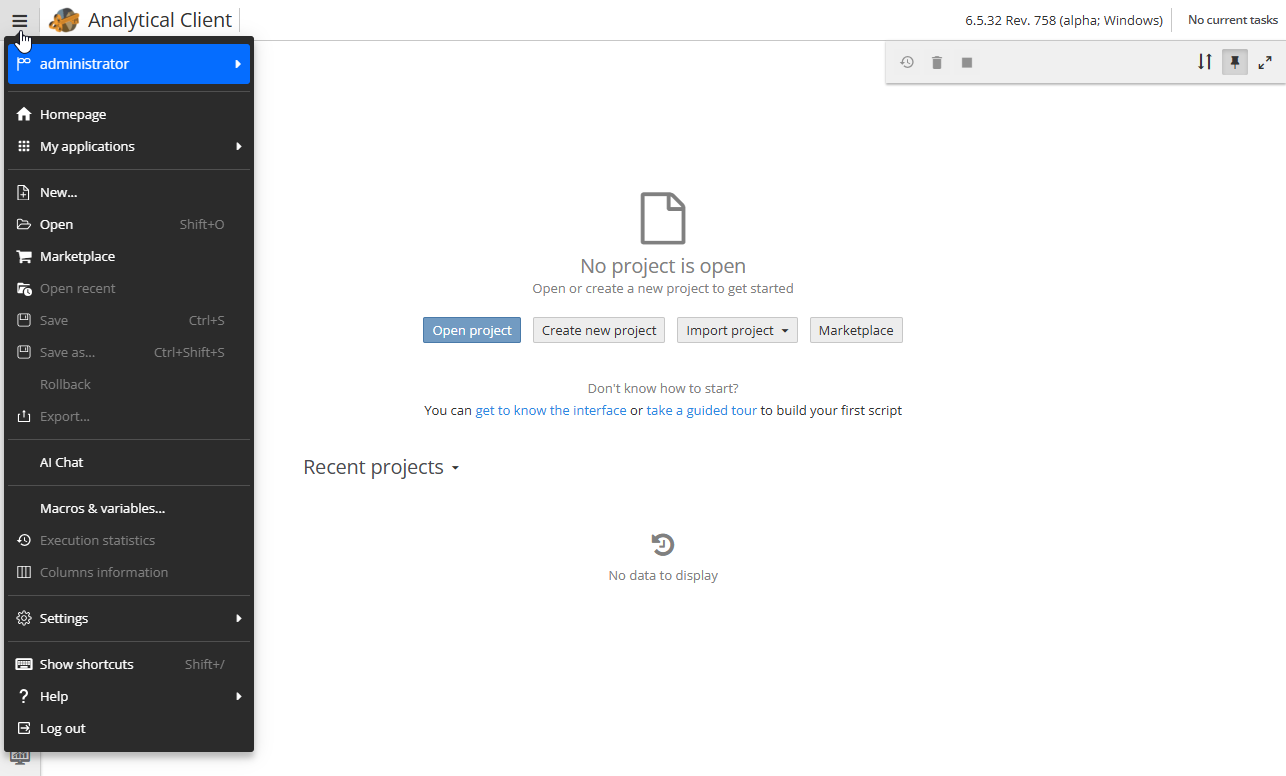
Task: Click the history icon in tasks panel
Action: pyautogui.click(x=907, y=62)
